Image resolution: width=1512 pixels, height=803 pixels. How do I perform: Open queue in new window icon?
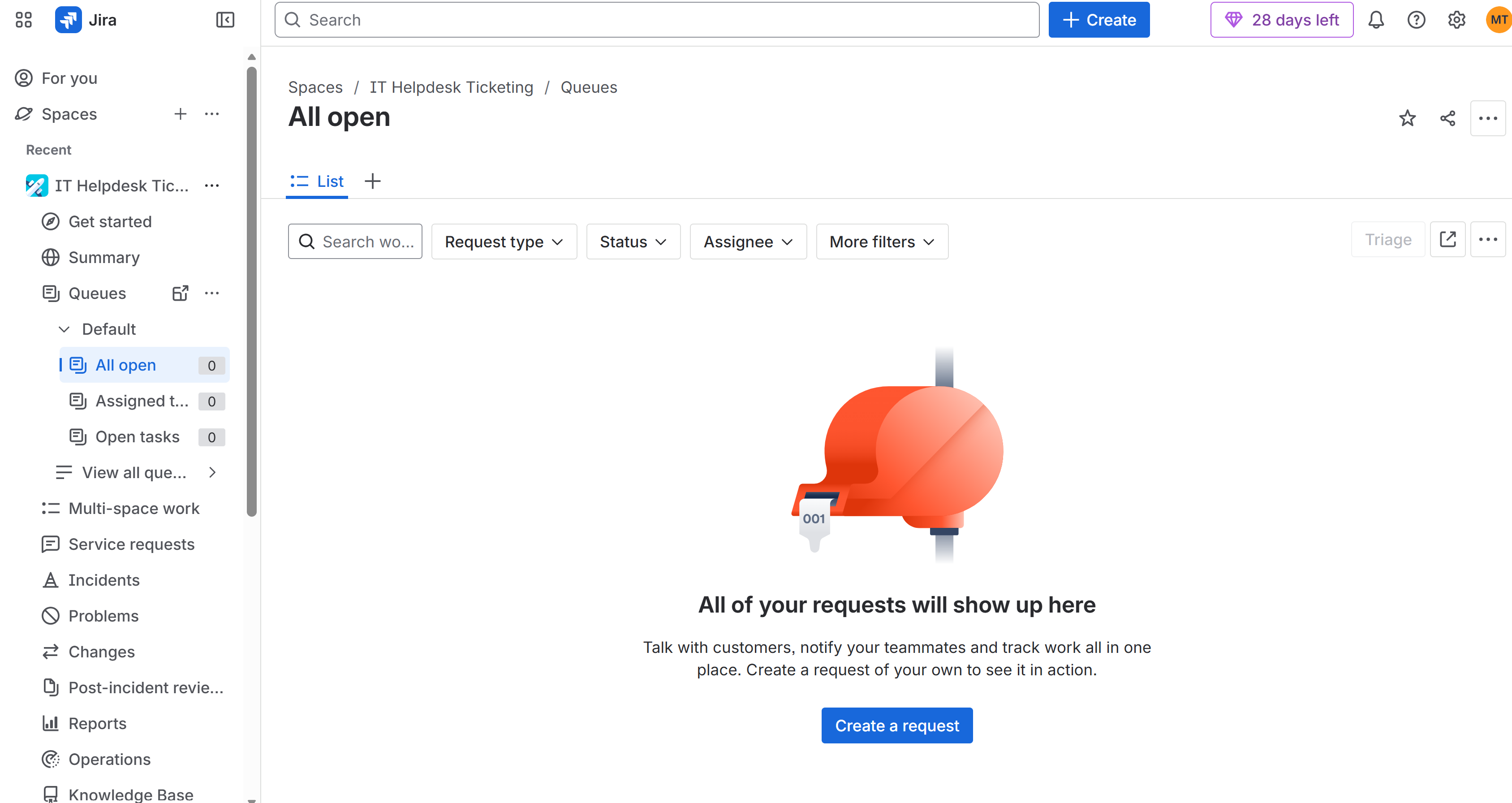1447,239
